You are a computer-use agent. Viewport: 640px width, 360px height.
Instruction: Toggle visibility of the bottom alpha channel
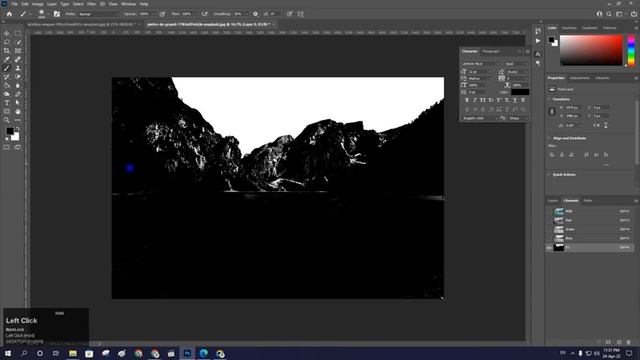[549, 247]
